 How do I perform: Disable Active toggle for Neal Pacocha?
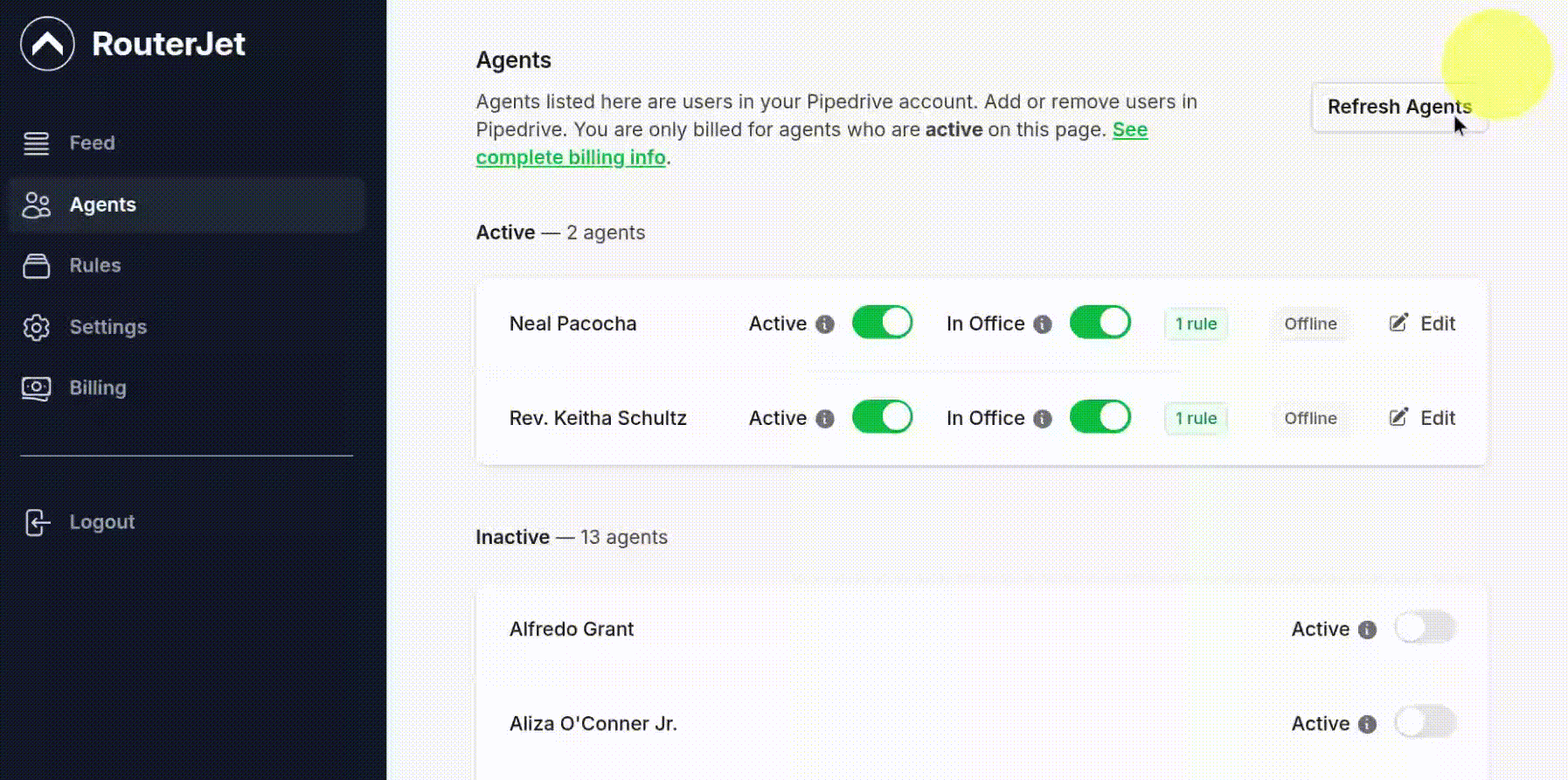point(882,323)
